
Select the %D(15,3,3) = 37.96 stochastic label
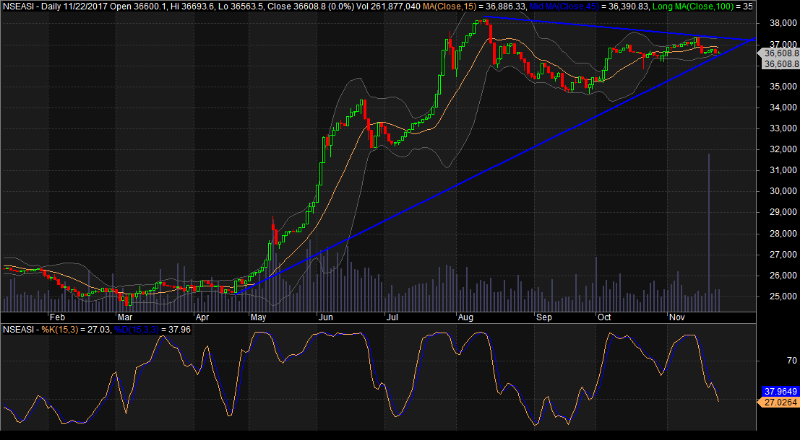(153, 330)
